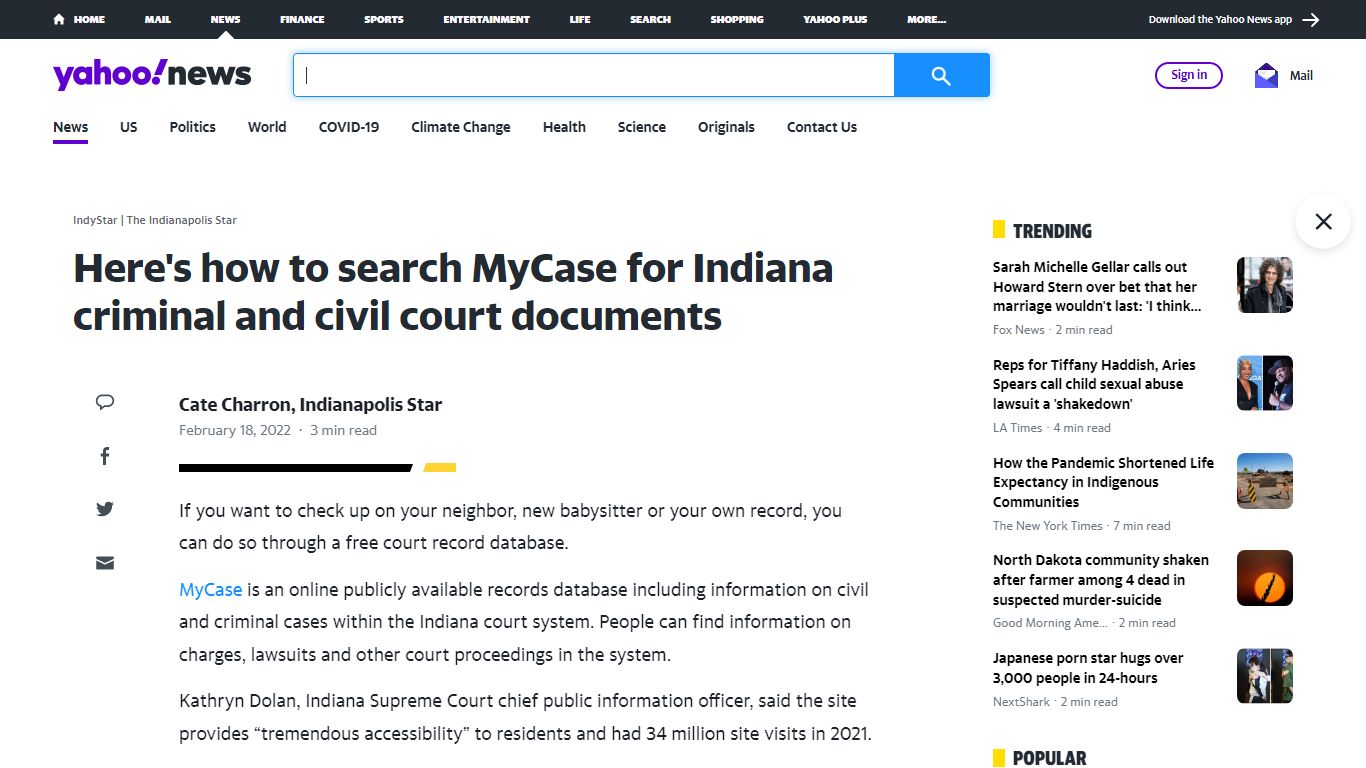Share article via email icon
This screenshot has width=1366, height=768.
pyautogui.click(x=105, y=563)
